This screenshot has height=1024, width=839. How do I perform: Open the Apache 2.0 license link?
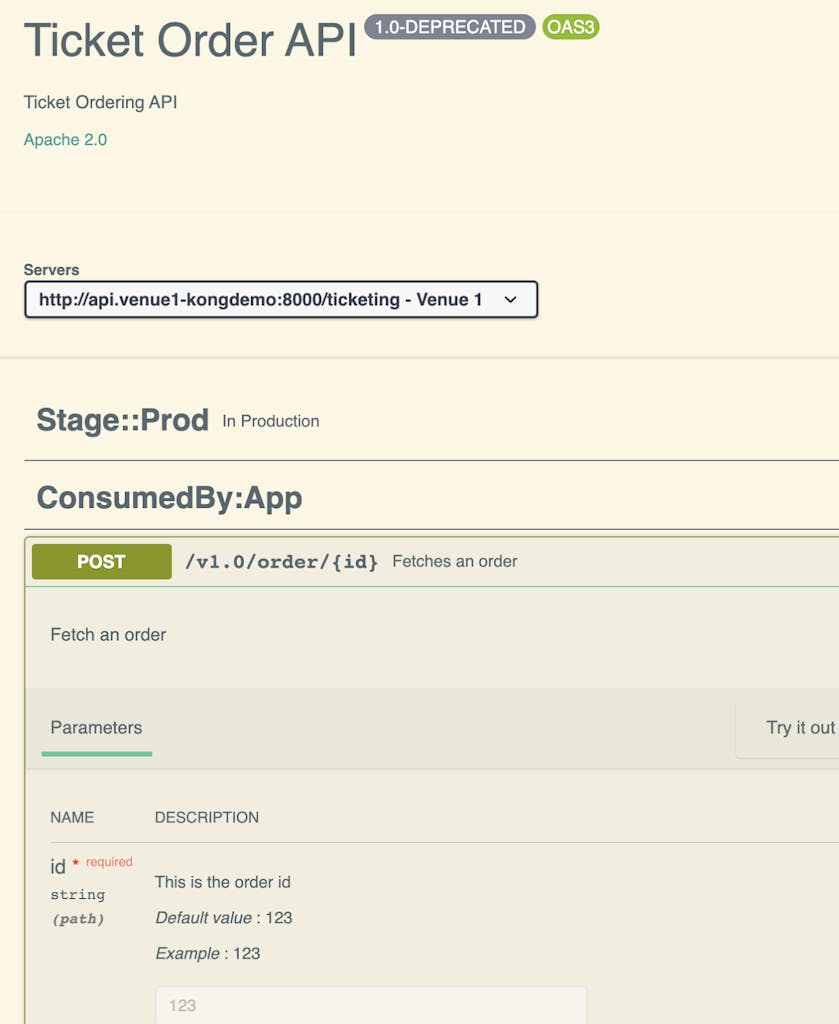65,140
